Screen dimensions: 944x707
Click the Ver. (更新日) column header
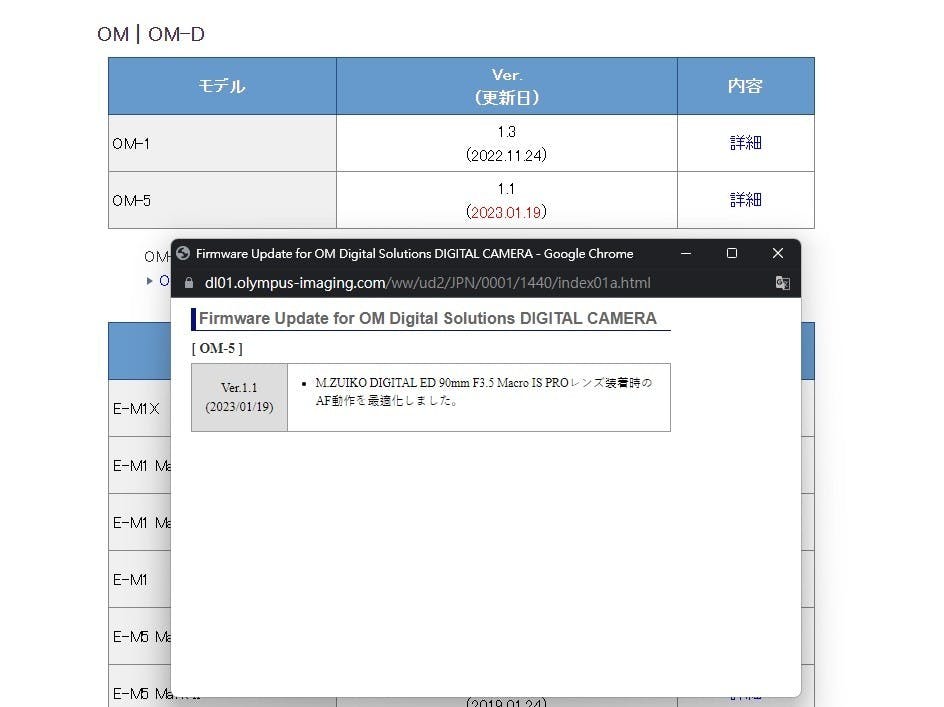pyautogui.click(x=506, y=86)
